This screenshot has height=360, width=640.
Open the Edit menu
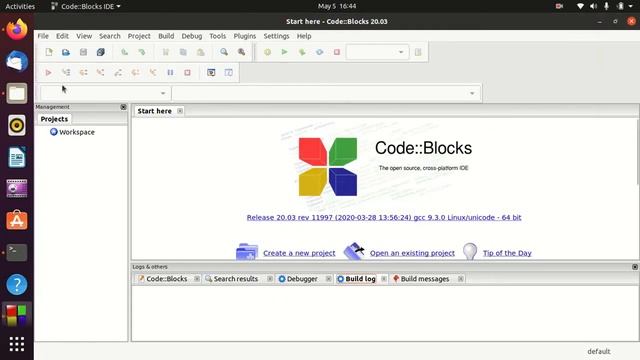click(x=62, y=36)
